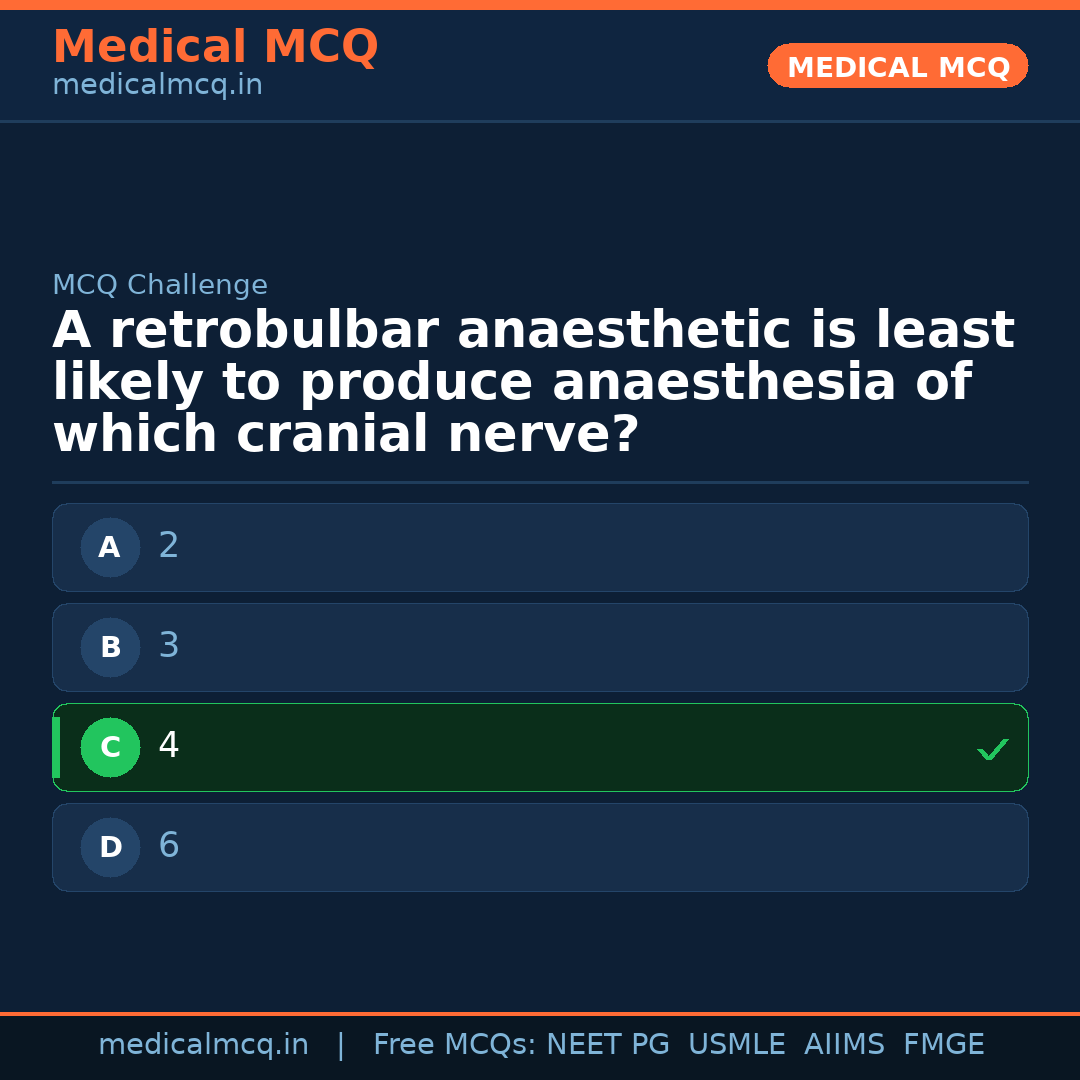Click the letter D circle badge
This screenshot has width=1080, height=1080.
110,848
